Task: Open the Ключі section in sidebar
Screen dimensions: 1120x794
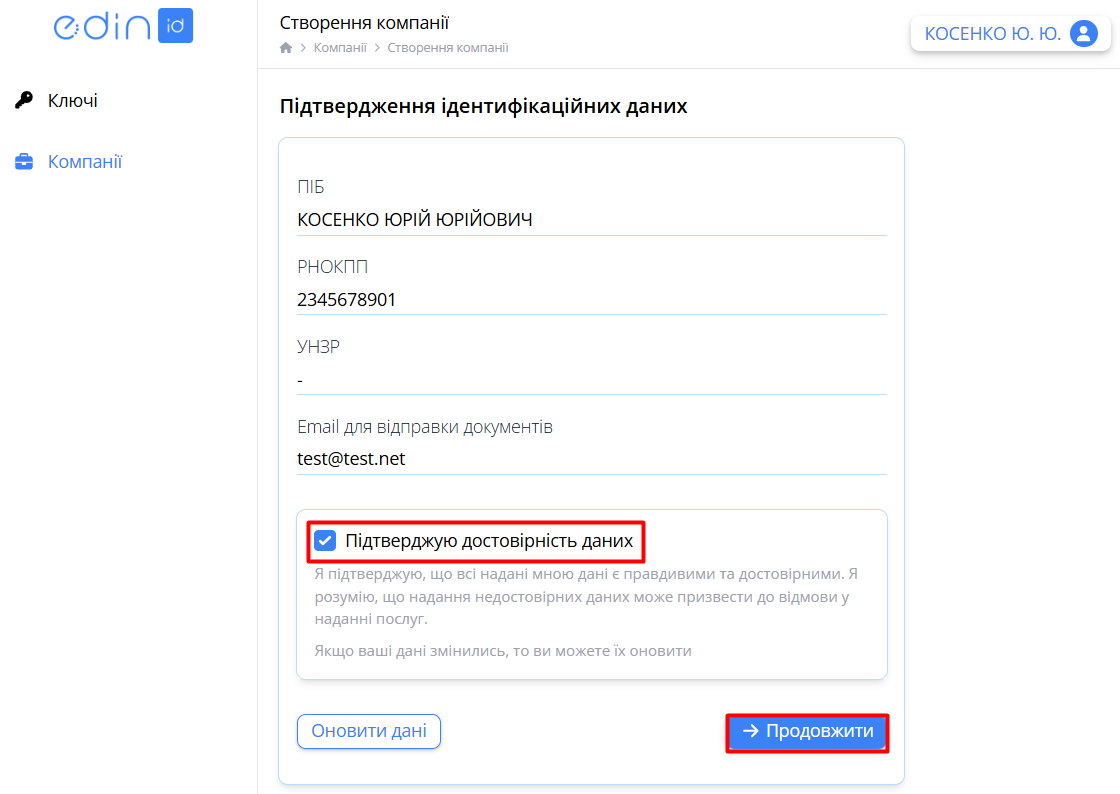Action: (x=72, y=100)
